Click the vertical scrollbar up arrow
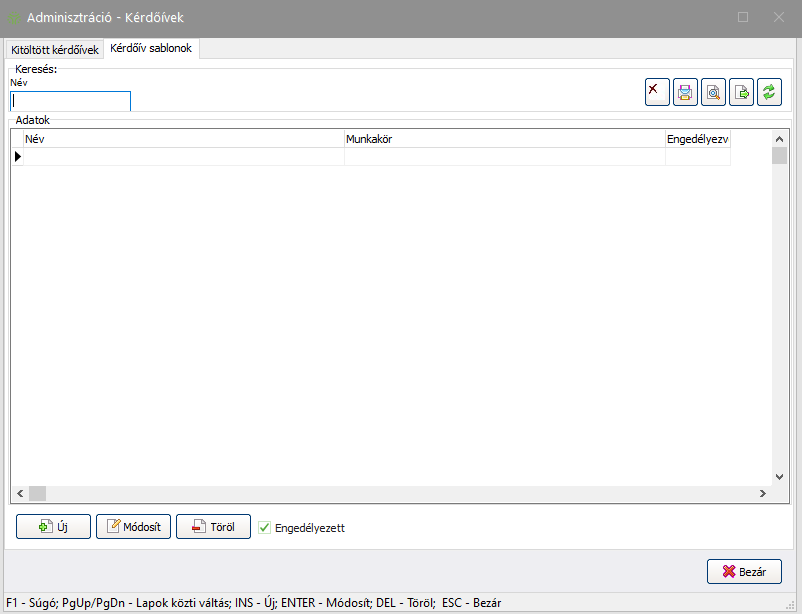The width and height of the screenshot is (802, 614). (x=780, y=138)
